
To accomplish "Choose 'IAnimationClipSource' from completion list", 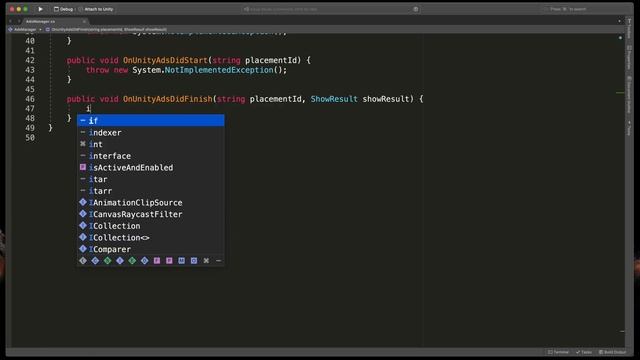I will pos(151,202).
